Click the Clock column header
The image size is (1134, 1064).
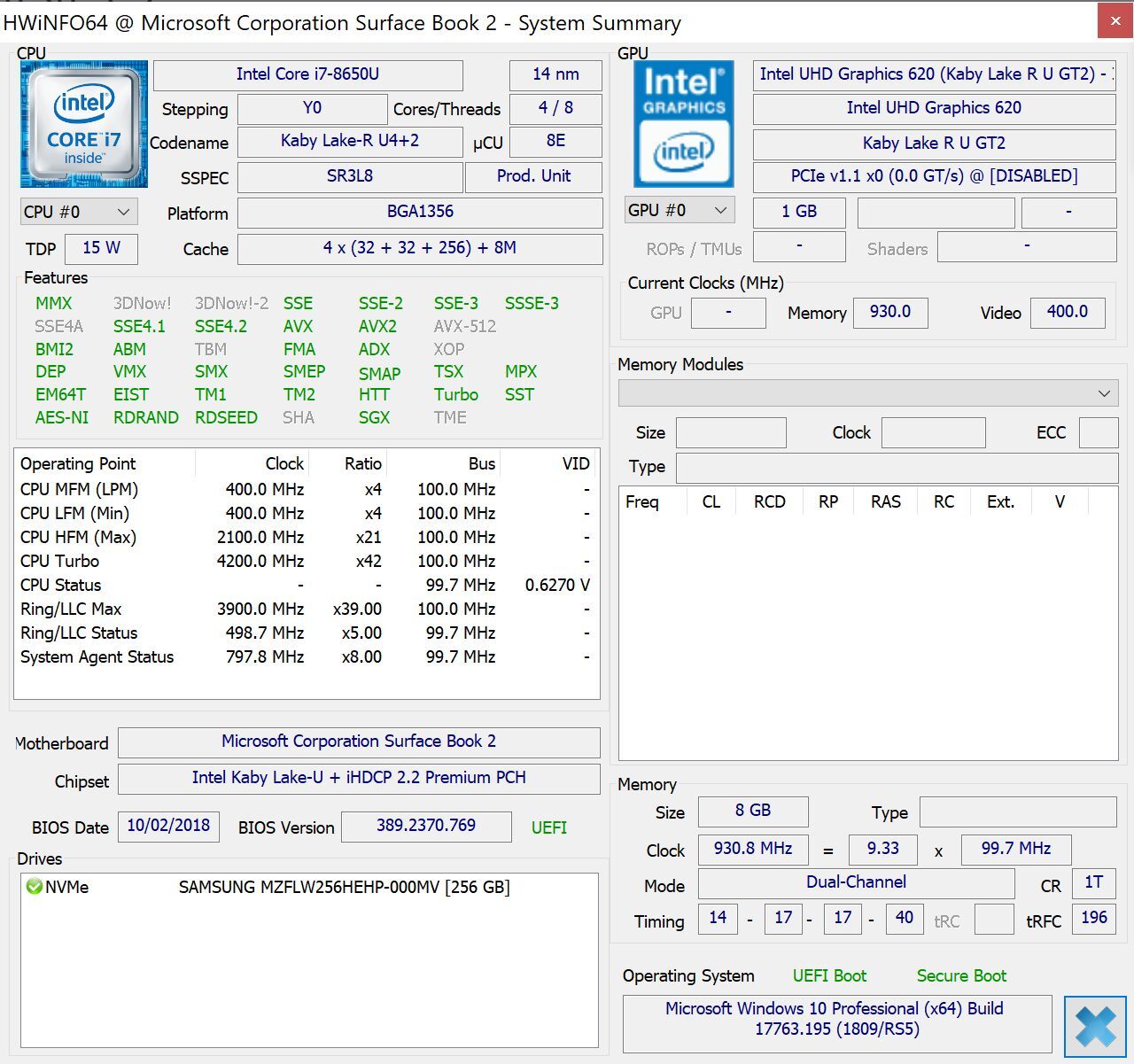(284, 463)
